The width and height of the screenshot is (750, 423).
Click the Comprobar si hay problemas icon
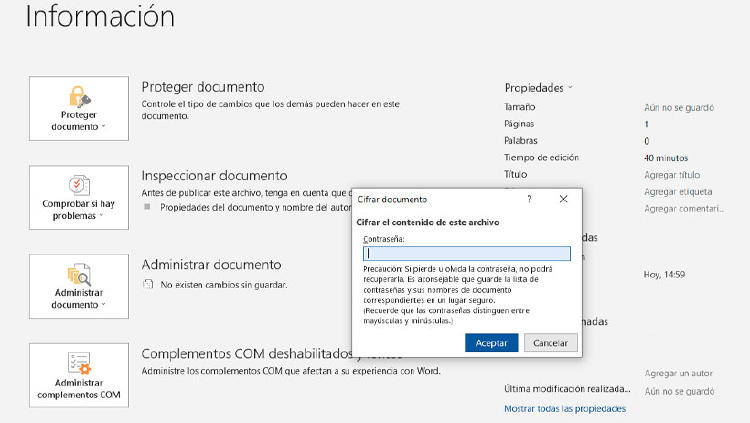pos(79,185)
